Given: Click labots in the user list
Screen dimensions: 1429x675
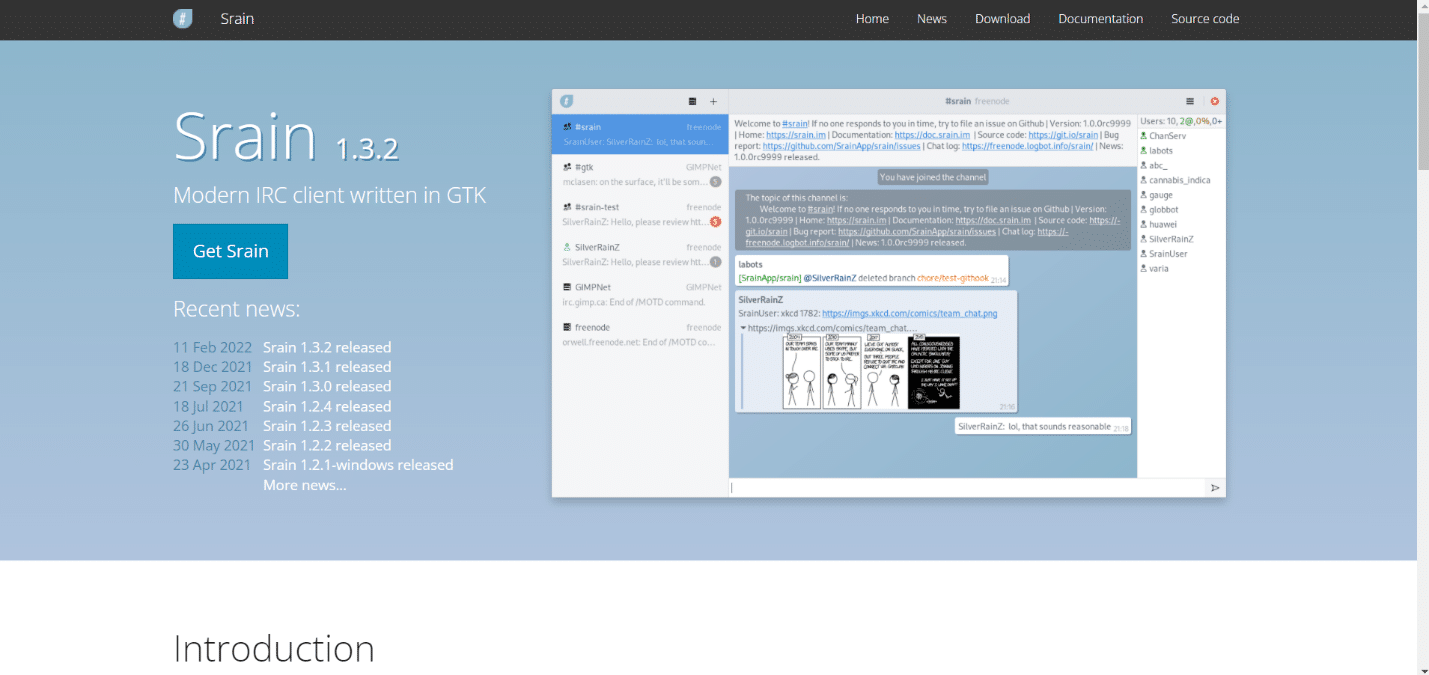Looking at the screenshot, I should coord(1161,150).
